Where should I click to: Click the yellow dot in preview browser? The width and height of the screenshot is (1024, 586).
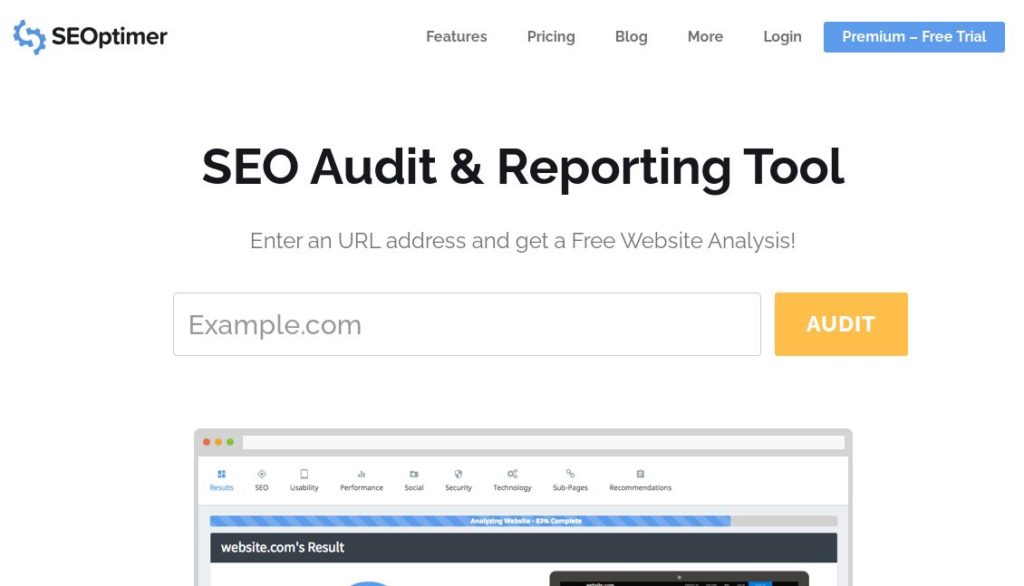218,442
